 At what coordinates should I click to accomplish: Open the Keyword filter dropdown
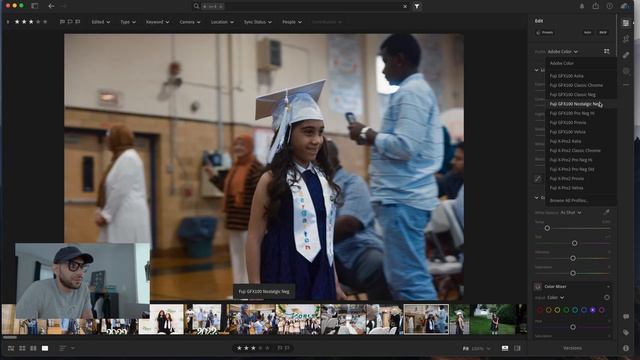(x=158, y=22)
